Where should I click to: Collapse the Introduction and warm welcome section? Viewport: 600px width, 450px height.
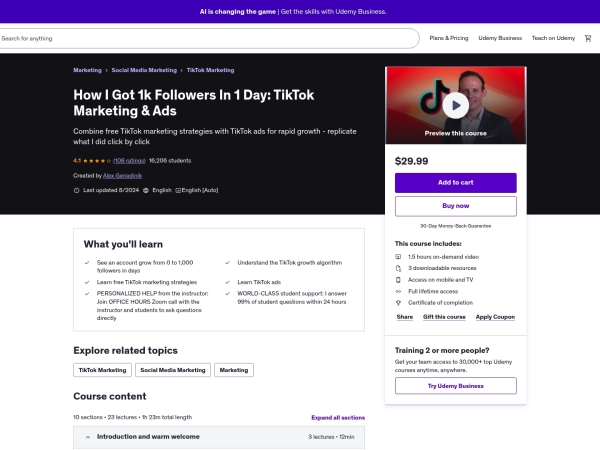click(x=219, y=437)
